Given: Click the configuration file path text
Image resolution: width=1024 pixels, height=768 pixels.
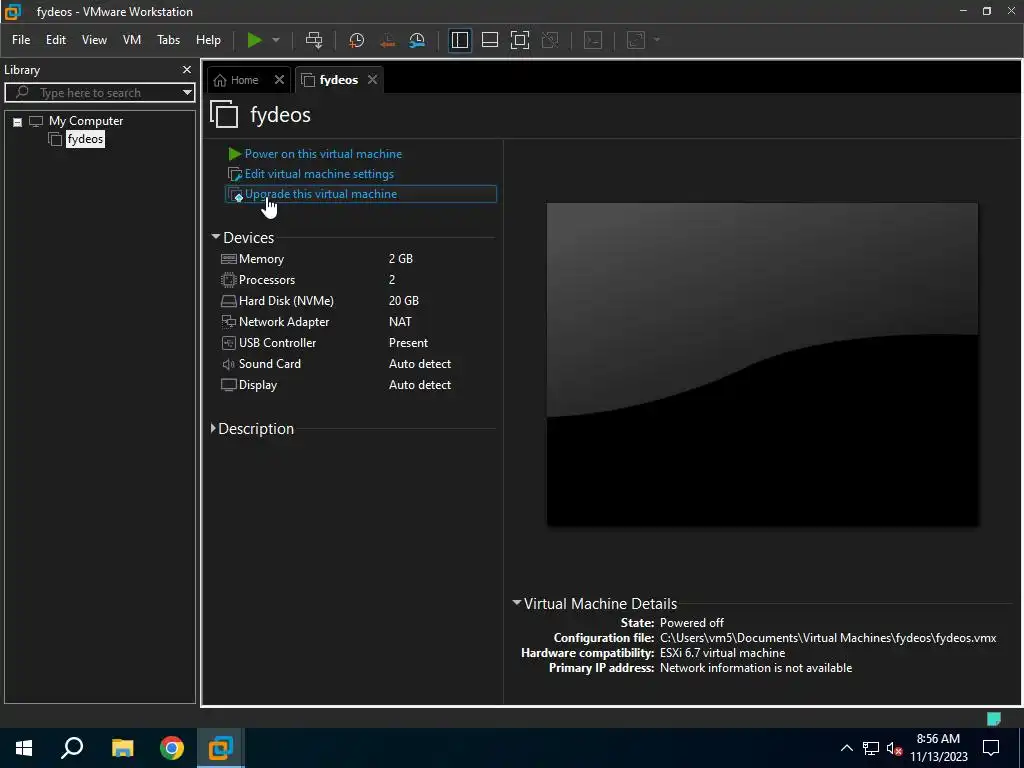Looking at the screenshot, I should (x=828, y=638).
